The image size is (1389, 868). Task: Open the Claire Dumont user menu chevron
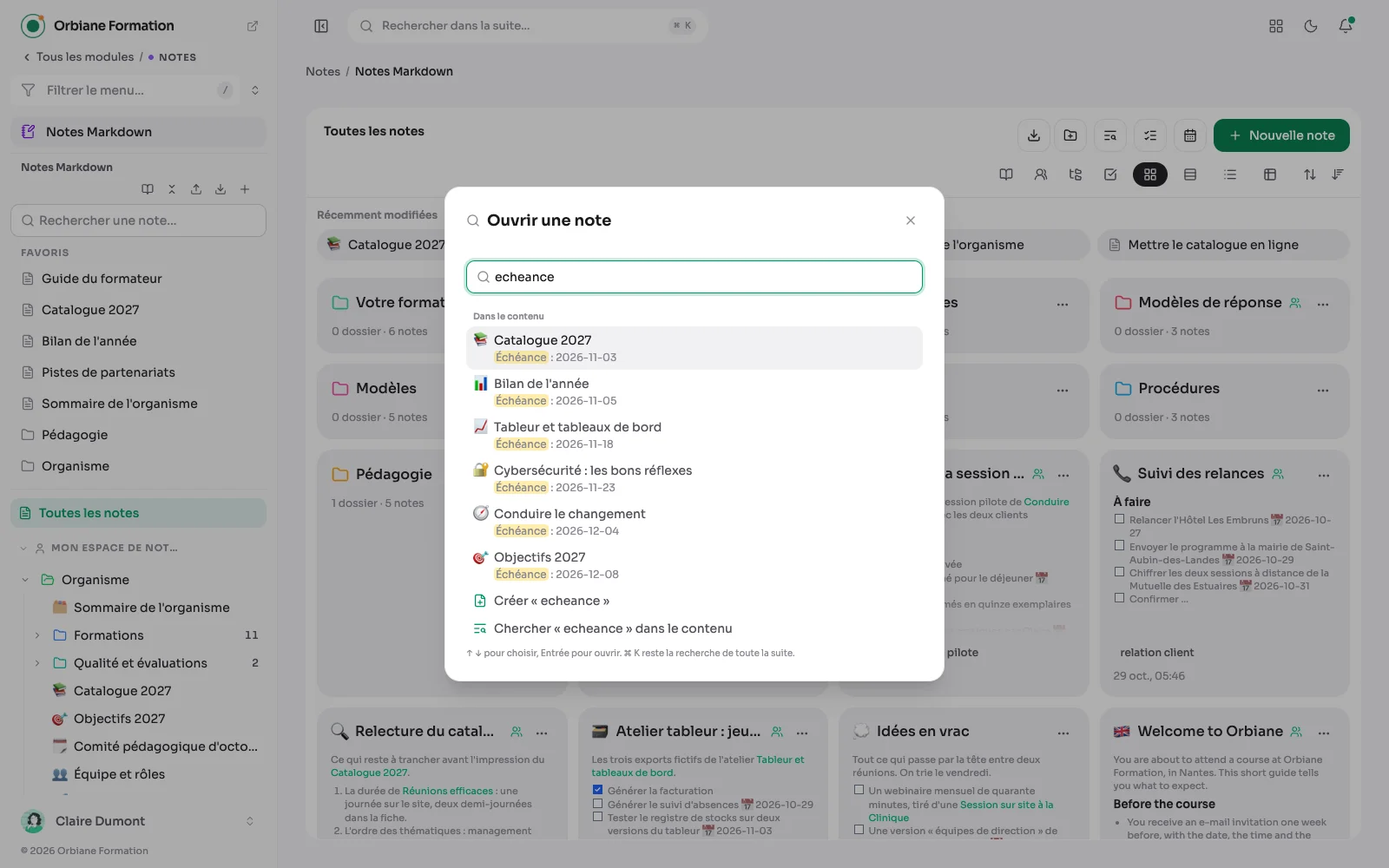click(250, 821)
